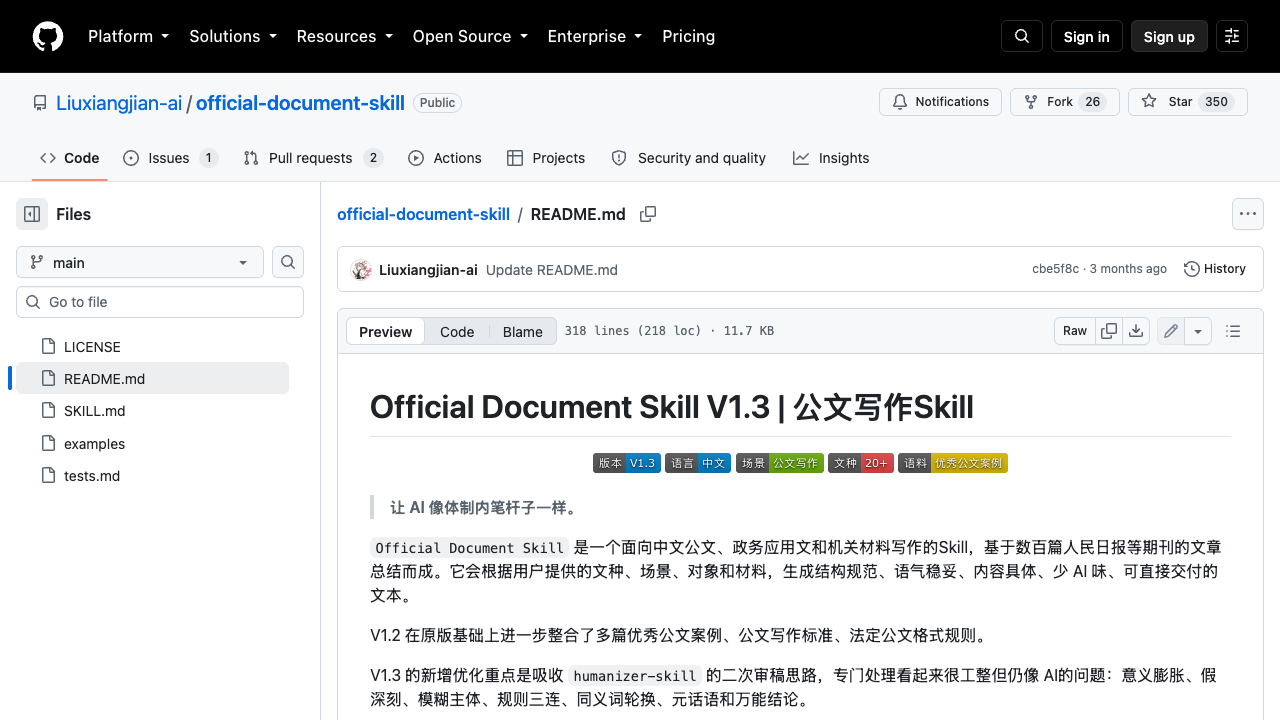Expand the Resources dropdown menu
The height and width of the screenshot is (720, 1280).
point(344,36)
